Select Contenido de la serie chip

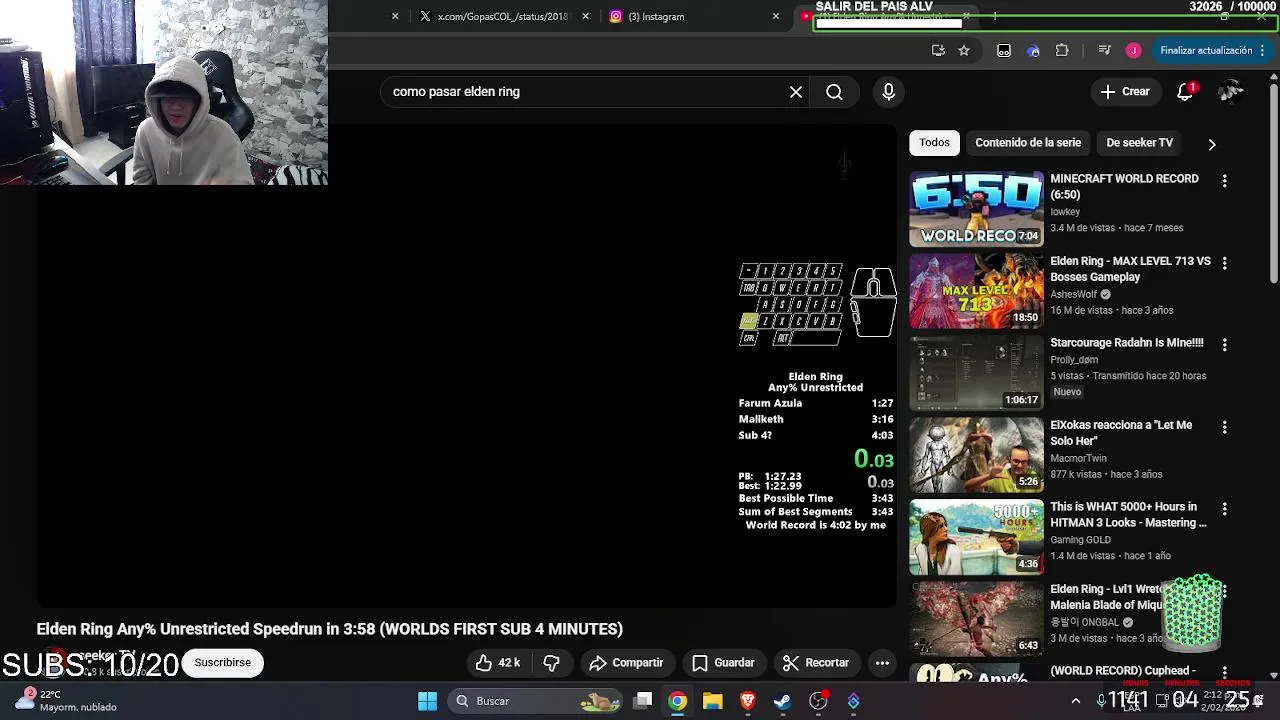[1028, 143]
